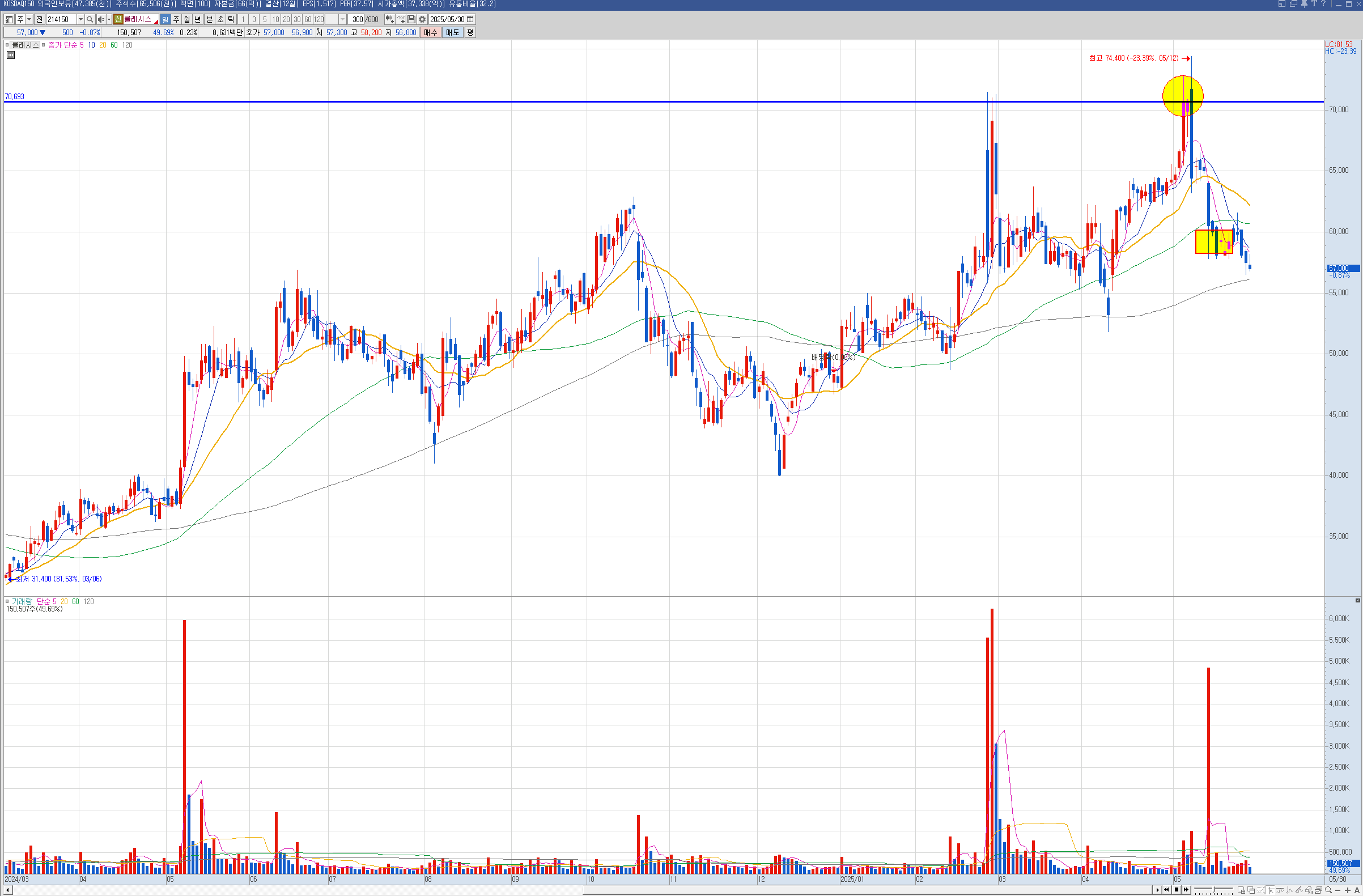The height and width of the screenshot is (896, 1363).
Task: Open the date calendar picker icon
Action: 470,19
